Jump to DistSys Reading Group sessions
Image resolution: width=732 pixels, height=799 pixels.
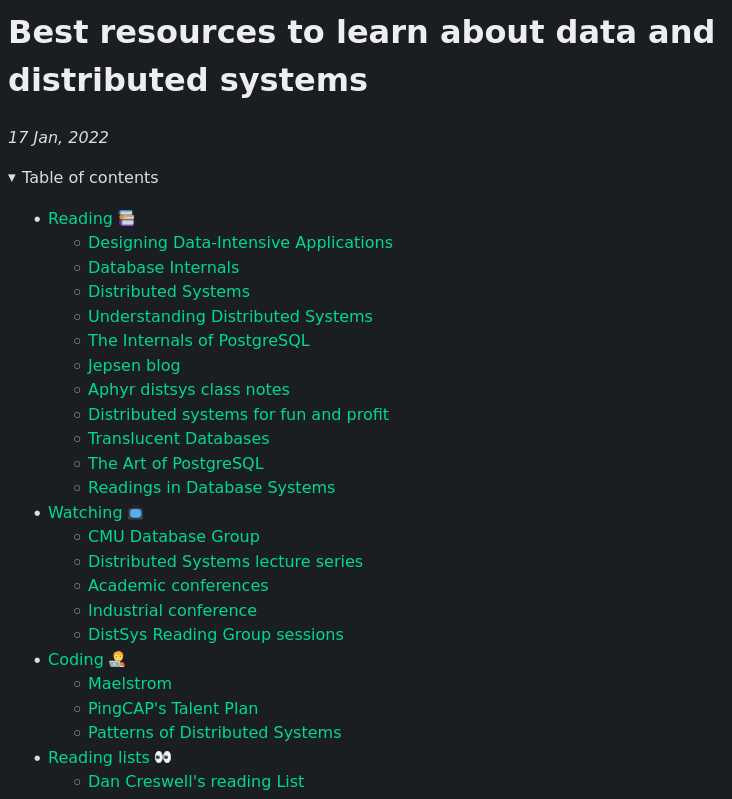pyautogui.click(x=215, y=634)
